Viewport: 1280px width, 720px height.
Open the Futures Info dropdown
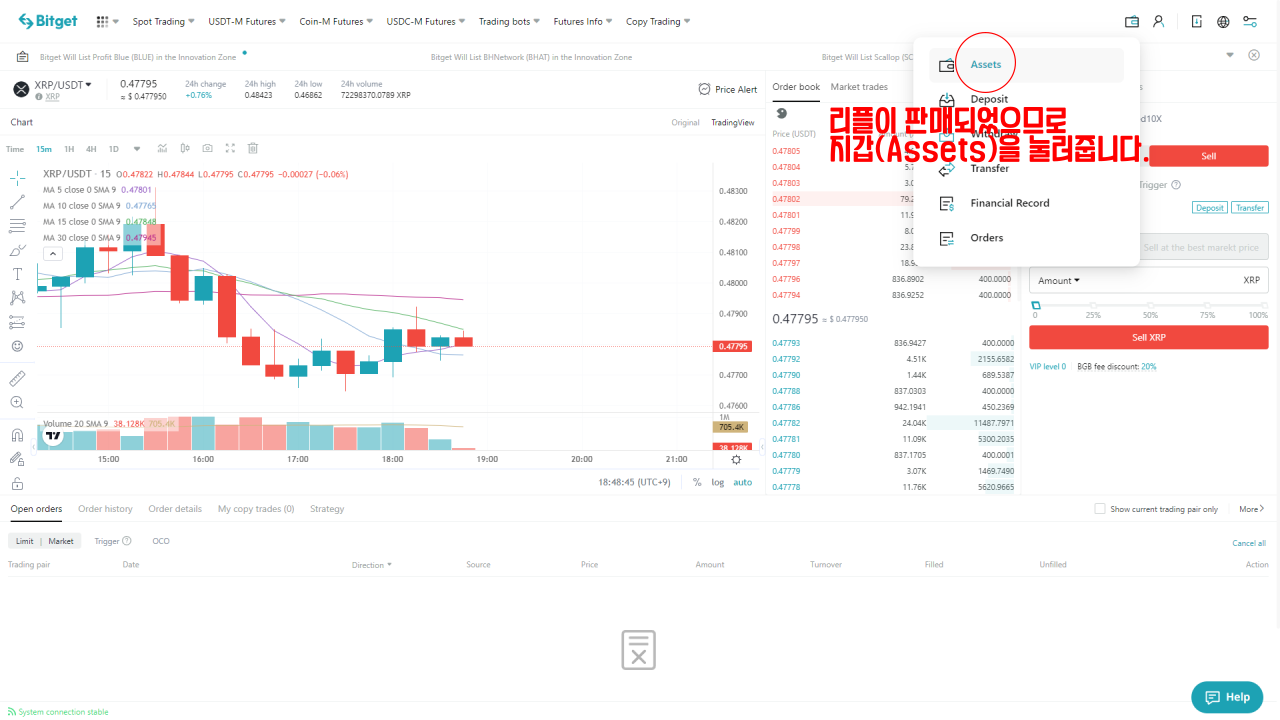pos(584,21)
